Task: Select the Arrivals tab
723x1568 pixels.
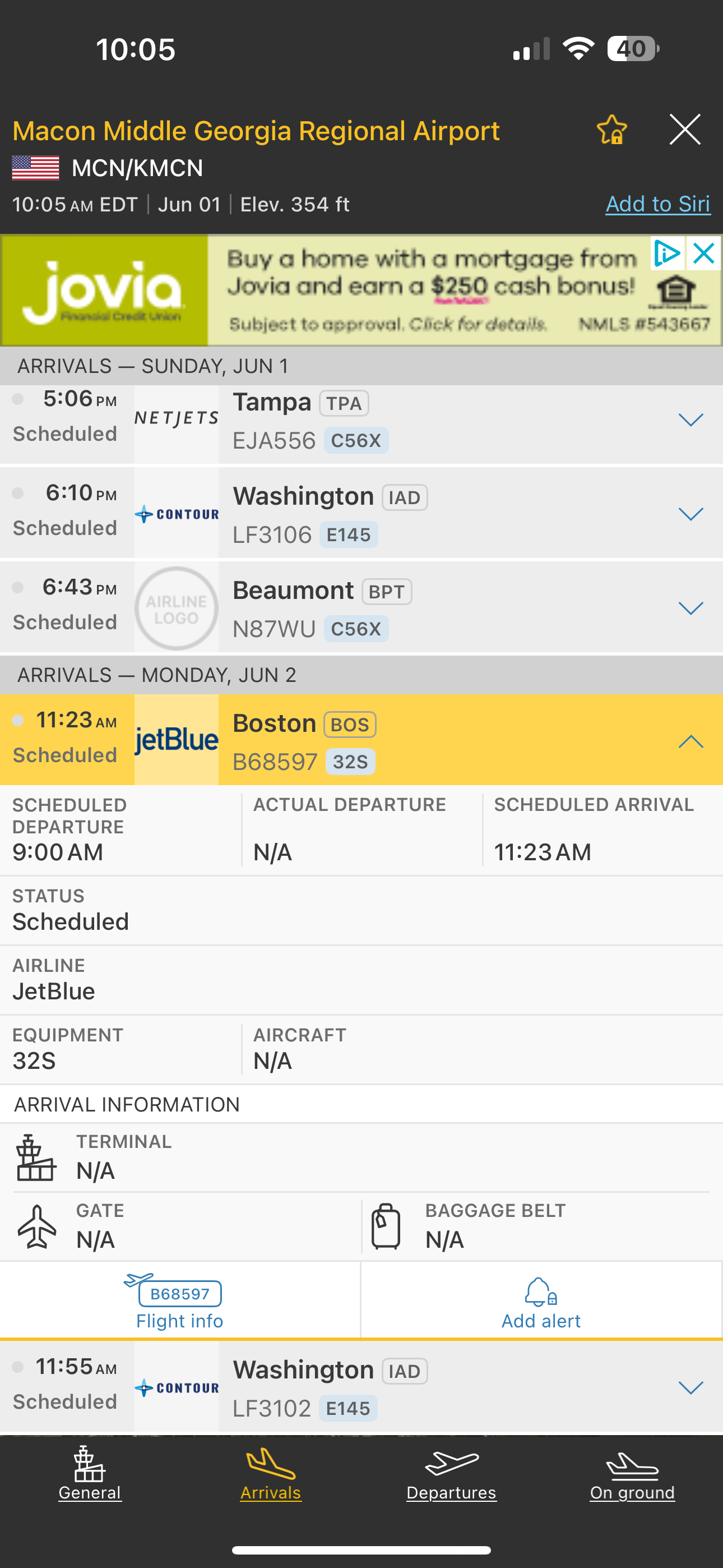Action: point(271,1473)
